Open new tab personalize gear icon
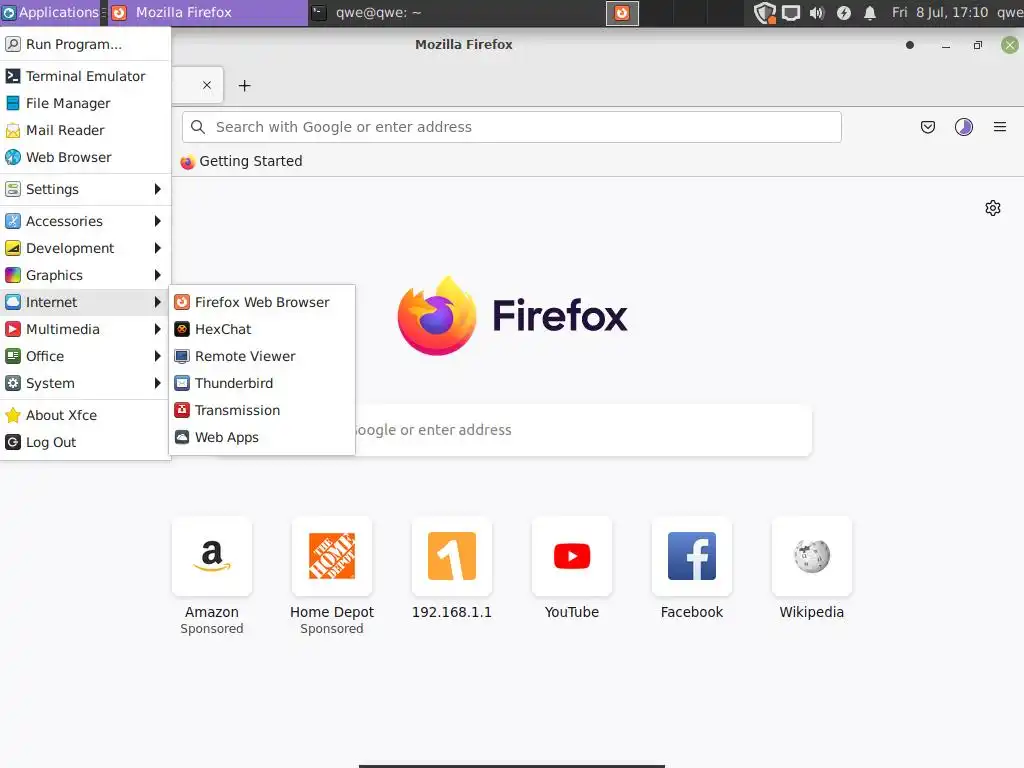Viewport: 1024px width, 768px height. 993,208
